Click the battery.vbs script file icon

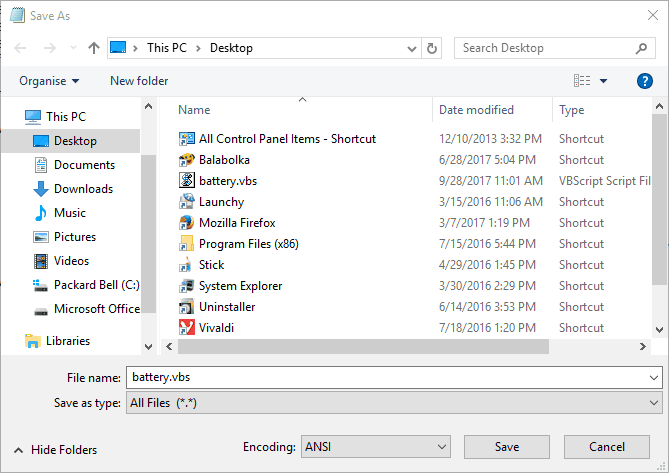click(x=186, y=181)
